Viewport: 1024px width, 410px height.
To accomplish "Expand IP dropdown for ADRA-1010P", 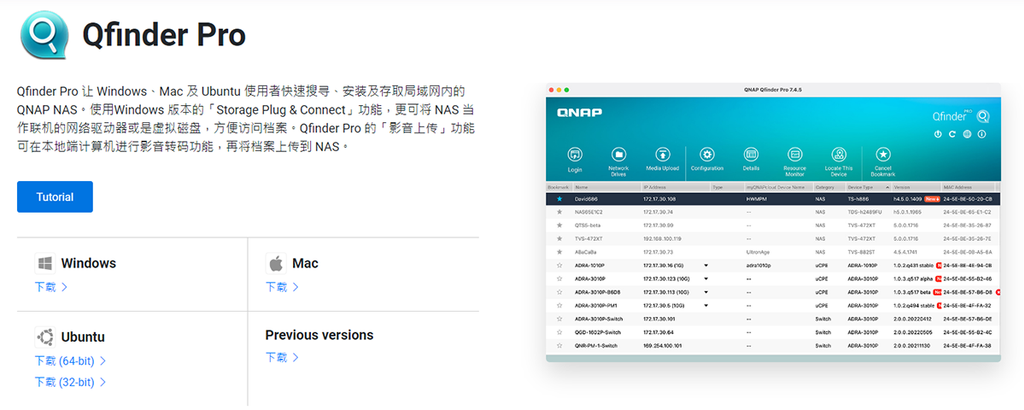I will [x=706, y=266].
